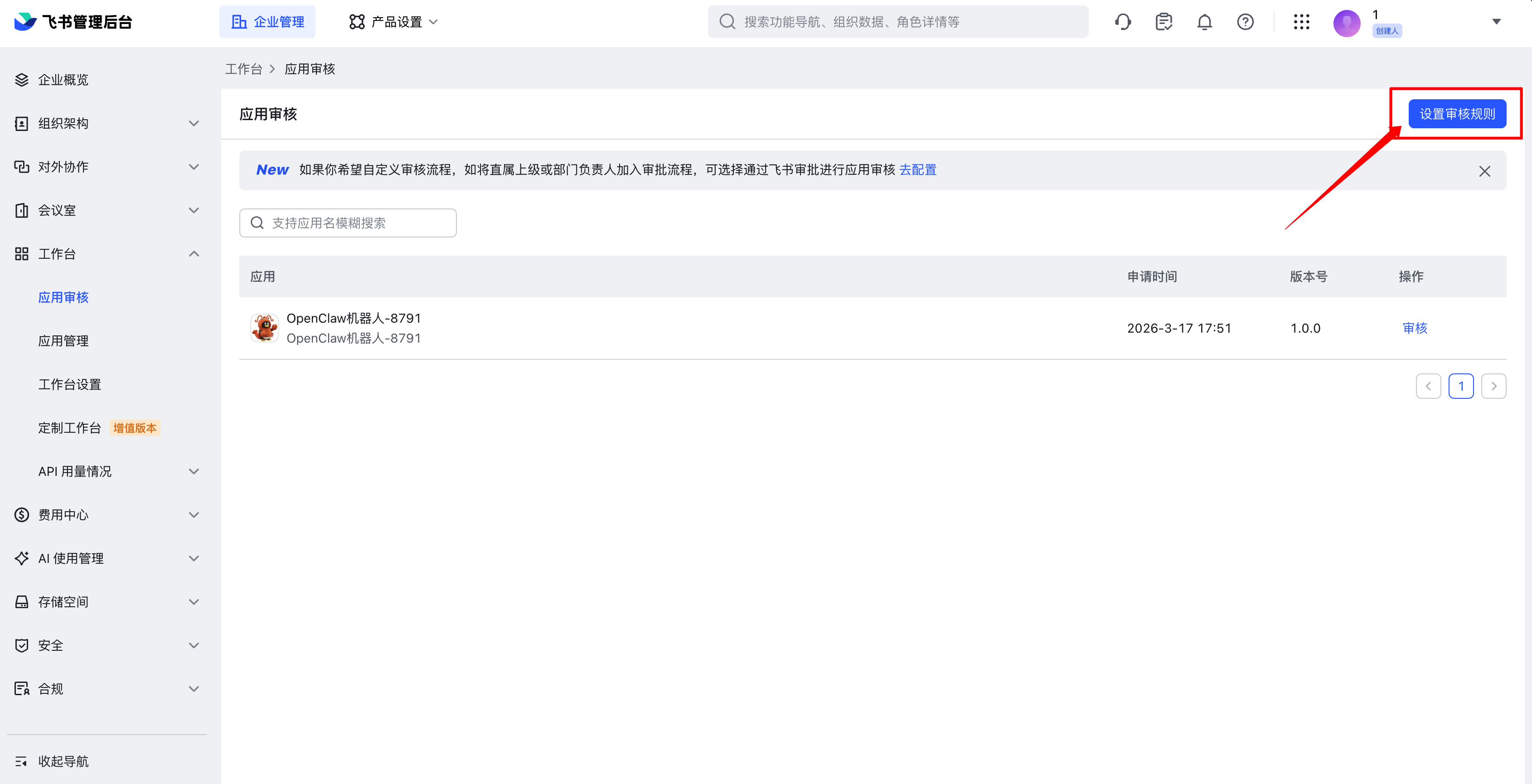Select 应用管理 in the sidebar
The width and height of the screenshot is (1532, 784).
(x=63, y=340)
